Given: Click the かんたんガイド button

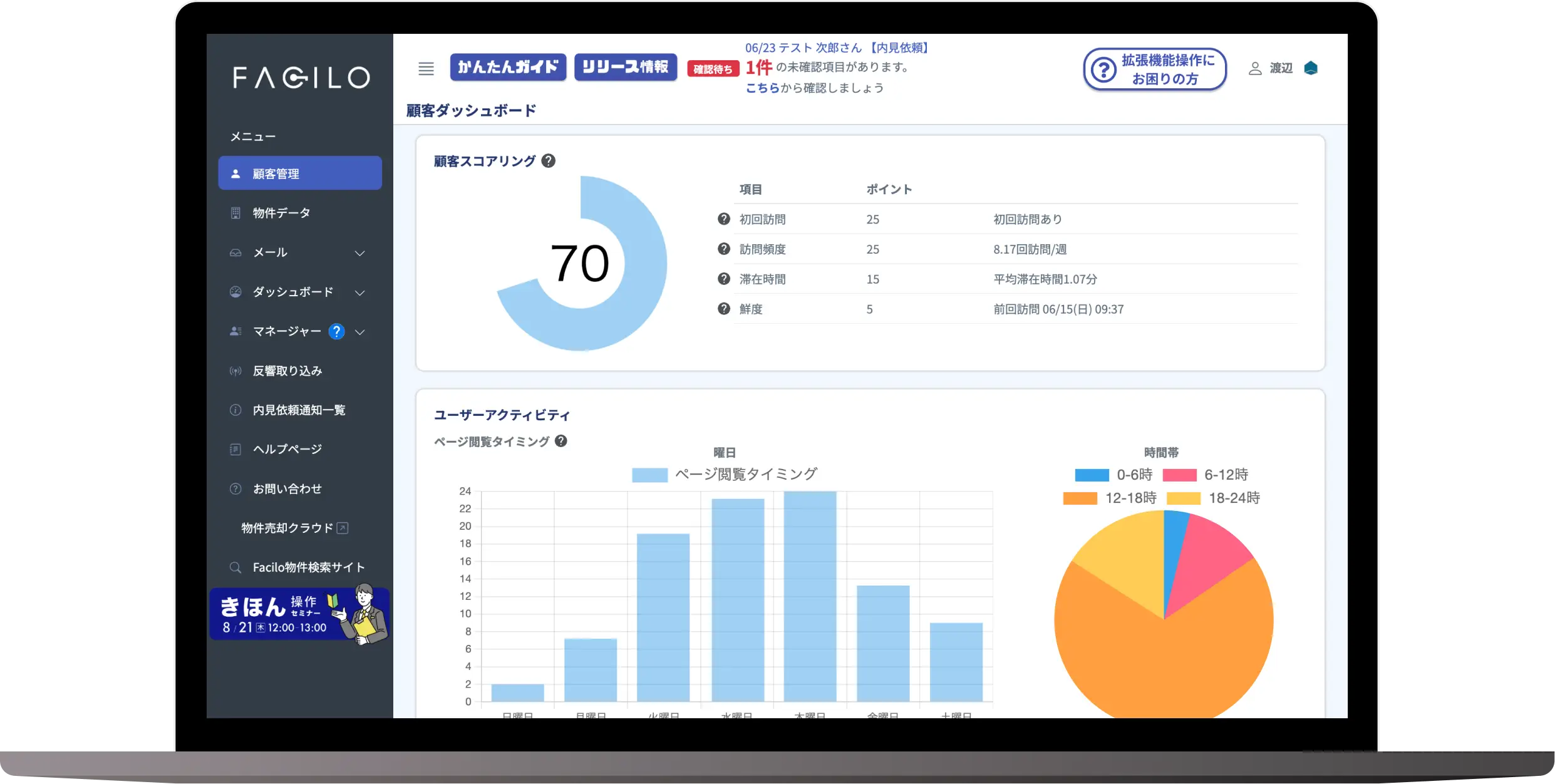Looking at the screenshot, I should tap(508, 67).
